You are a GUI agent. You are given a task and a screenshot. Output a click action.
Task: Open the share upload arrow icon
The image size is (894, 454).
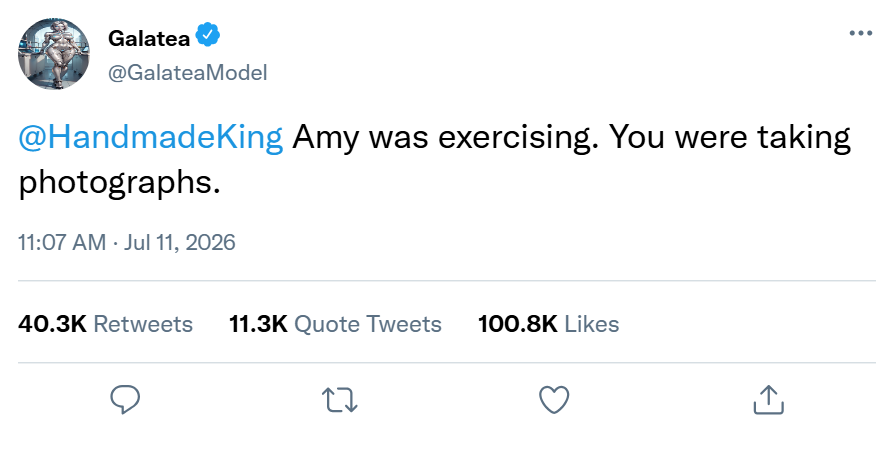pos(769,399)
